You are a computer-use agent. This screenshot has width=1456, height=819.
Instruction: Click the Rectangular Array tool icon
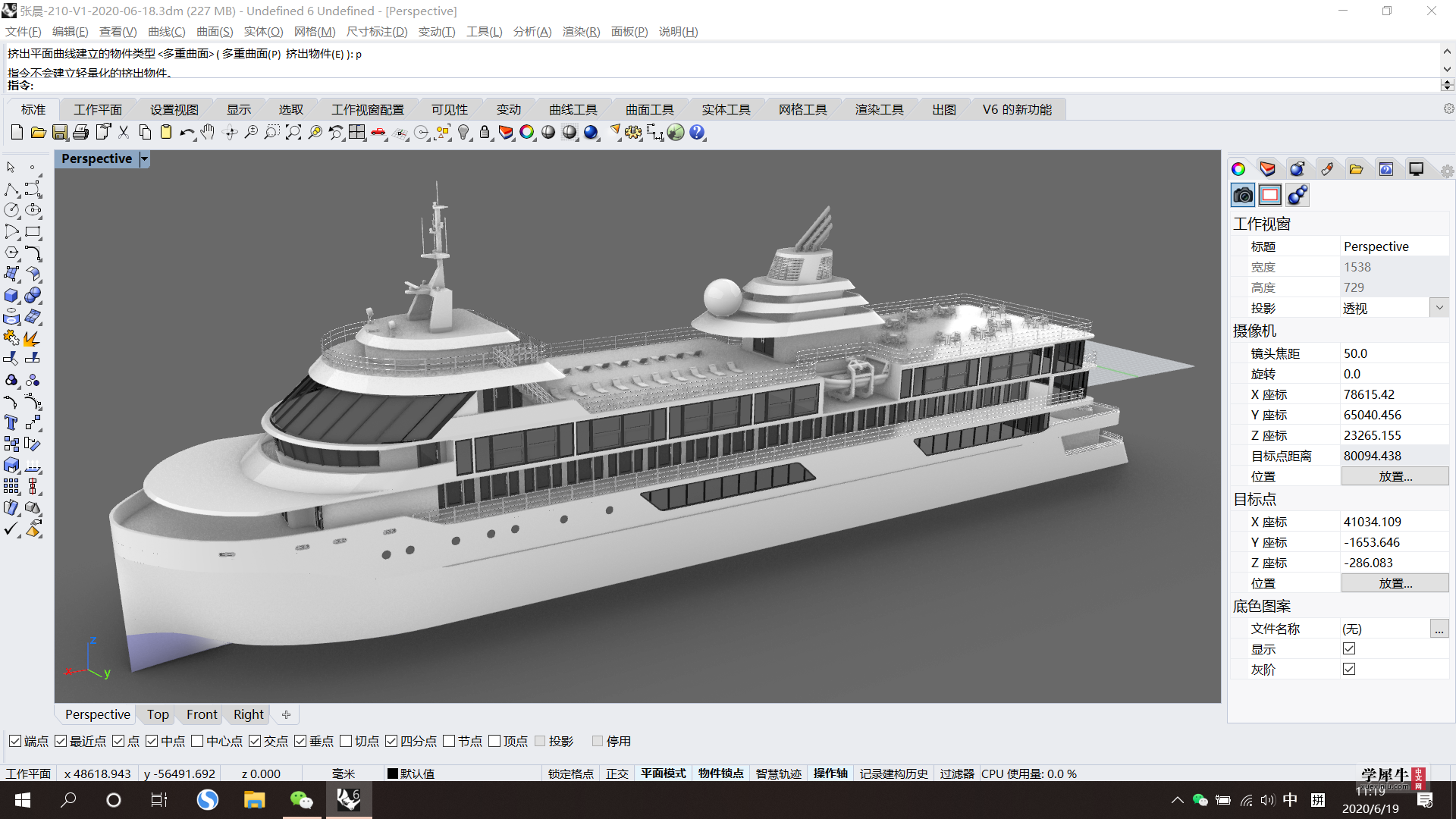tap(12, 487)
